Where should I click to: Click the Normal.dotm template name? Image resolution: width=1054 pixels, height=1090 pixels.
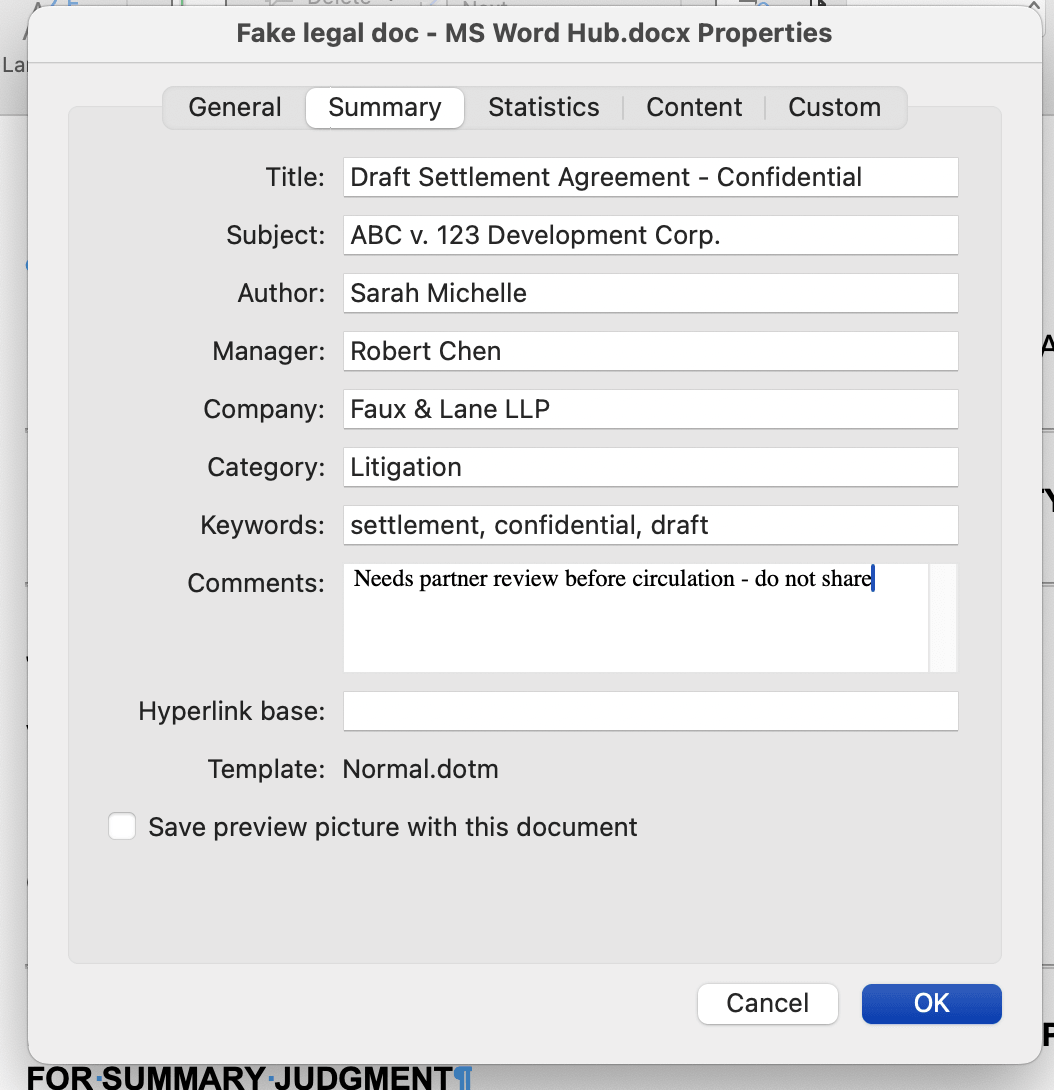(x=420, y=769)
